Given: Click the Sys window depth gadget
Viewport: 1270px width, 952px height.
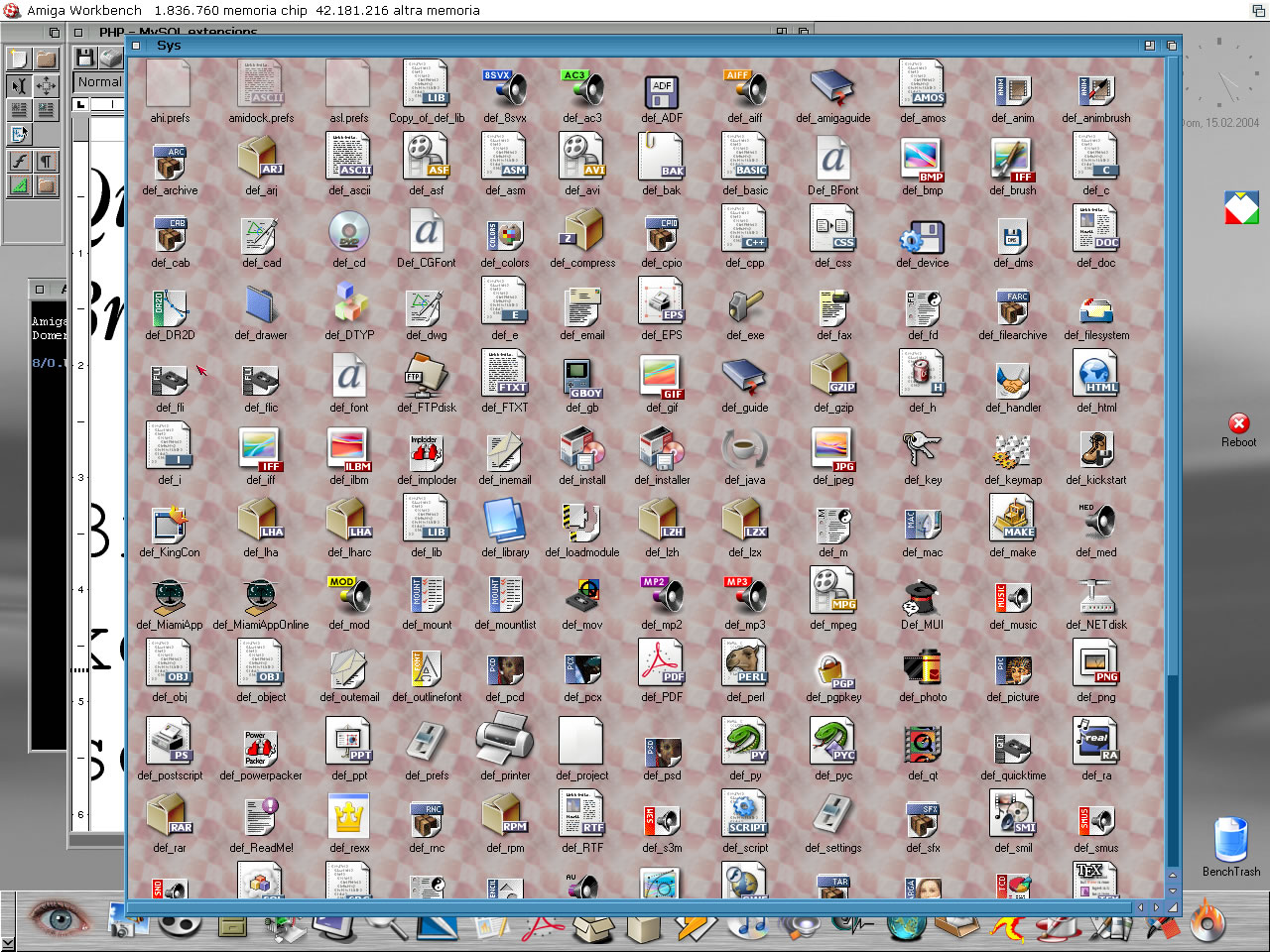Looking at the screenshot, I should click(1171, 46).
